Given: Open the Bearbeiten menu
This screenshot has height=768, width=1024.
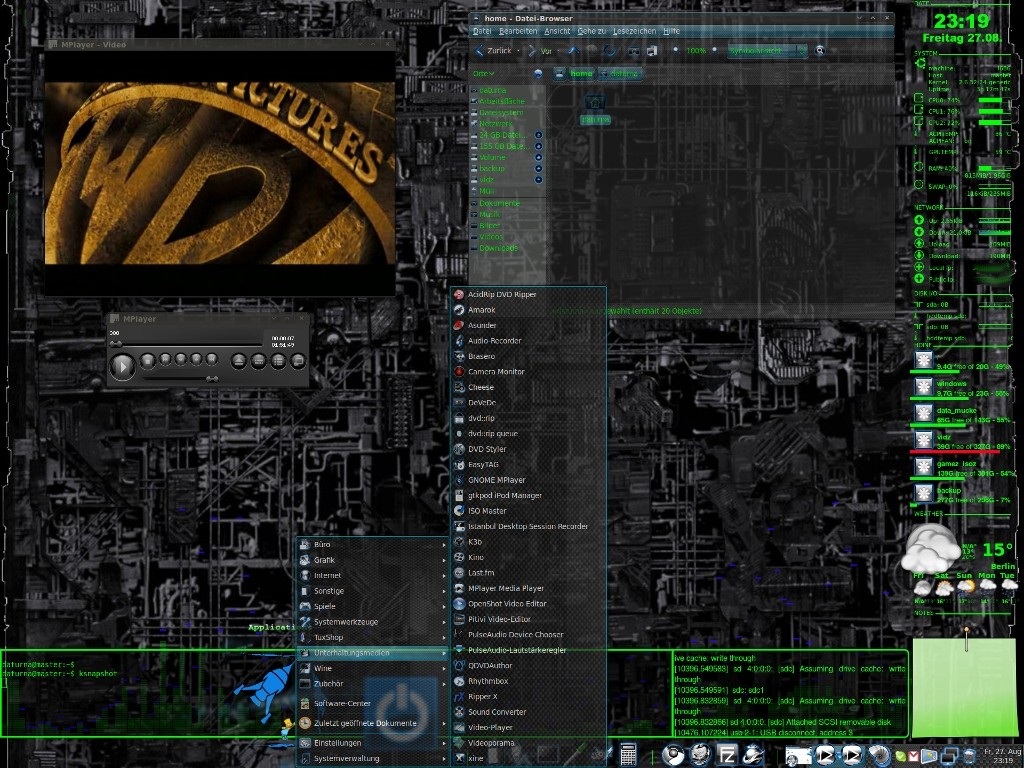Looking at the screenshot, I should click(518, 31).
